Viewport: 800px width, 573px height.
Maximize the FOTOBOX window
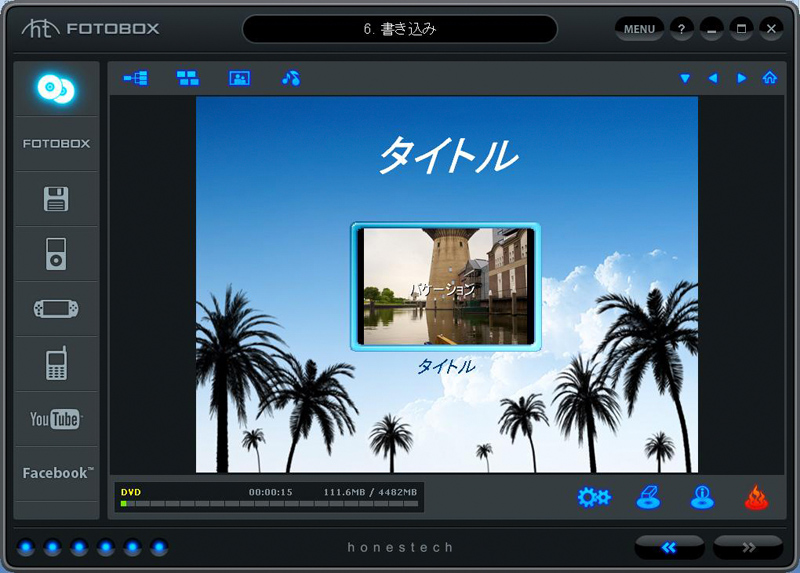click(x=741, y=29)
